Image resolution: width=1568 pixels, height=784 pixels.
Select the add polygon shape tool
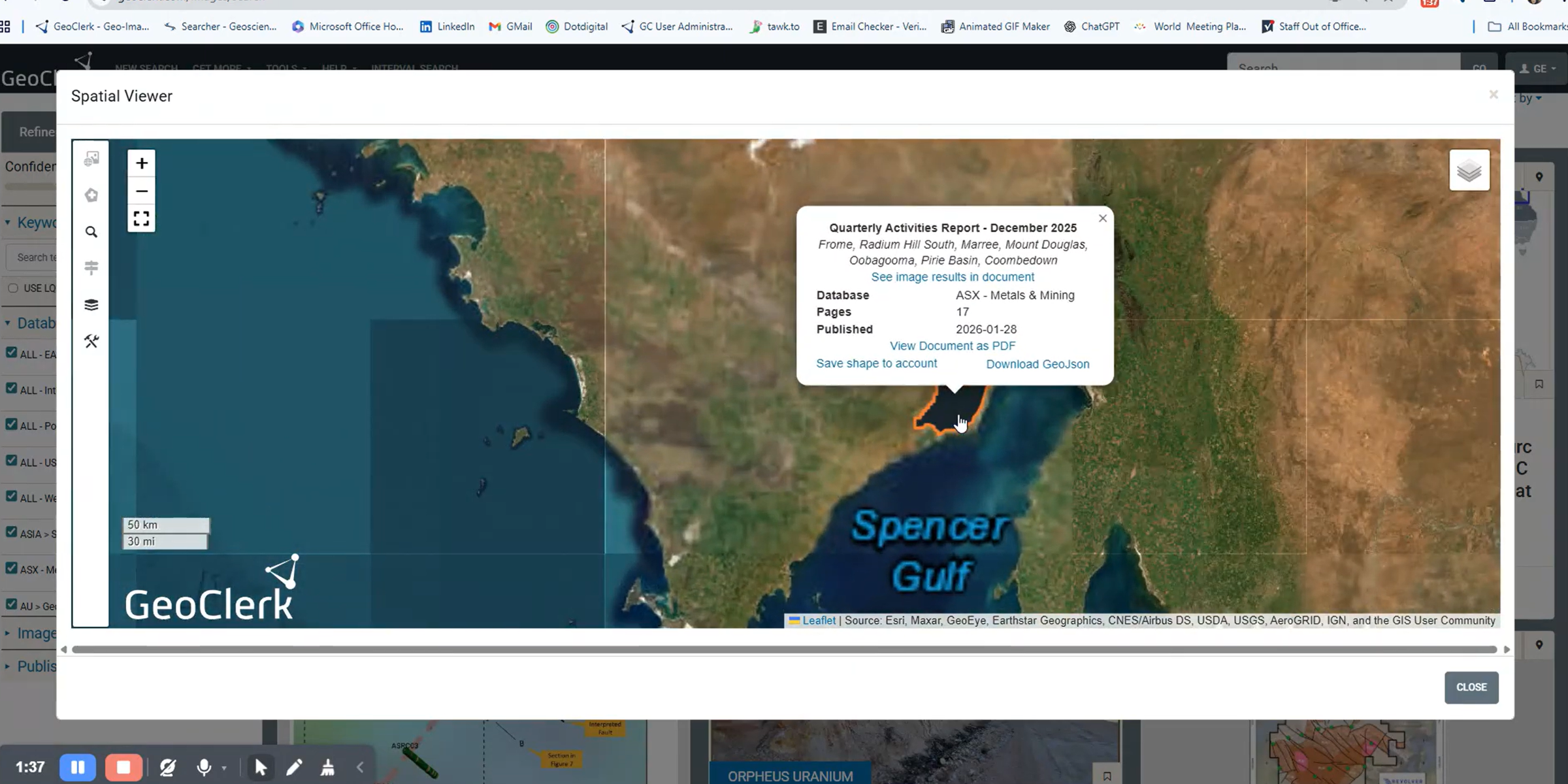pyautogui.click(x=91, y=195)
